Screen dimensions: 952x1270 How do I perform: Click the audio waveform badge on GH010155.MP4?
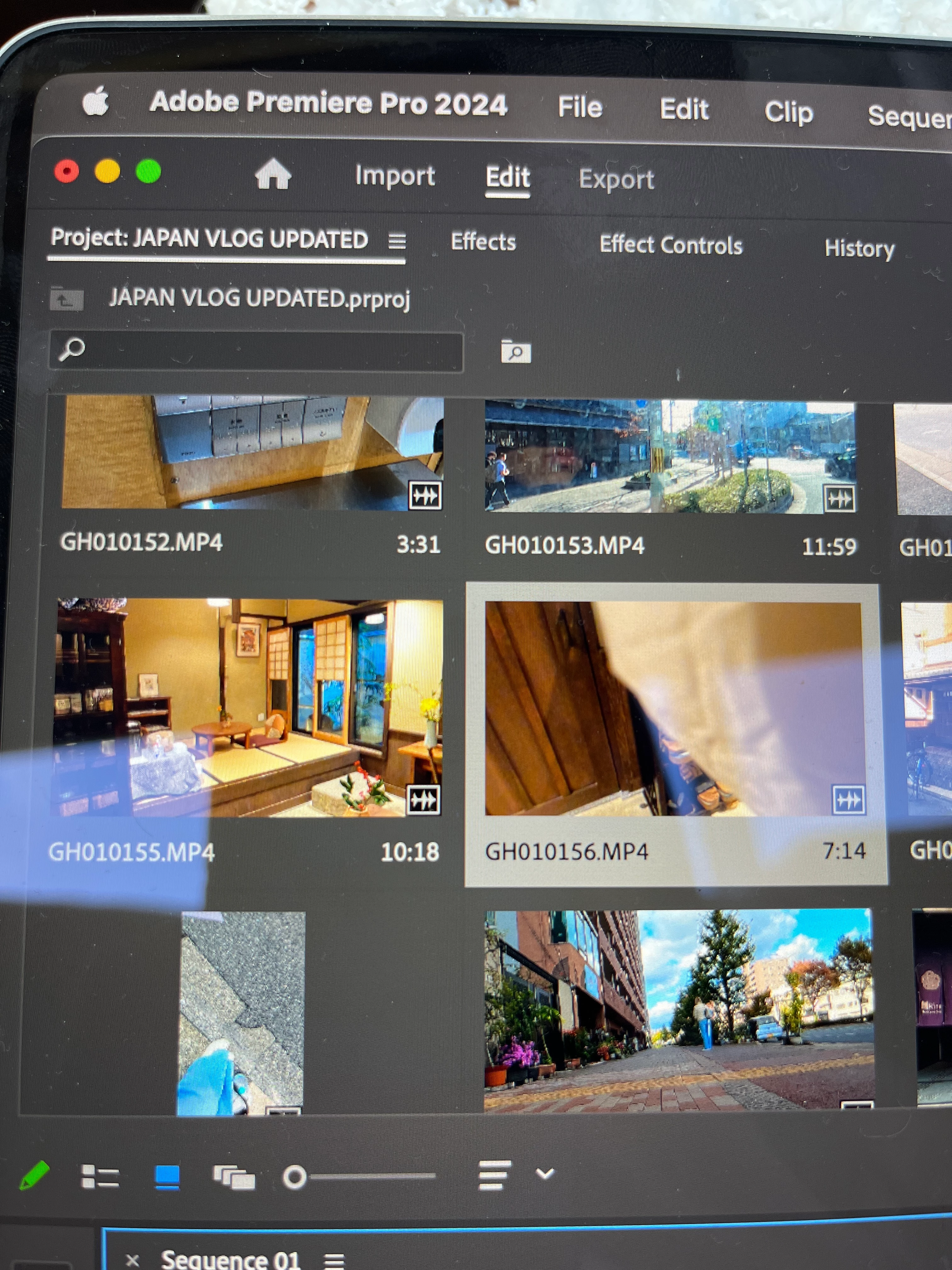pos(423,800)
